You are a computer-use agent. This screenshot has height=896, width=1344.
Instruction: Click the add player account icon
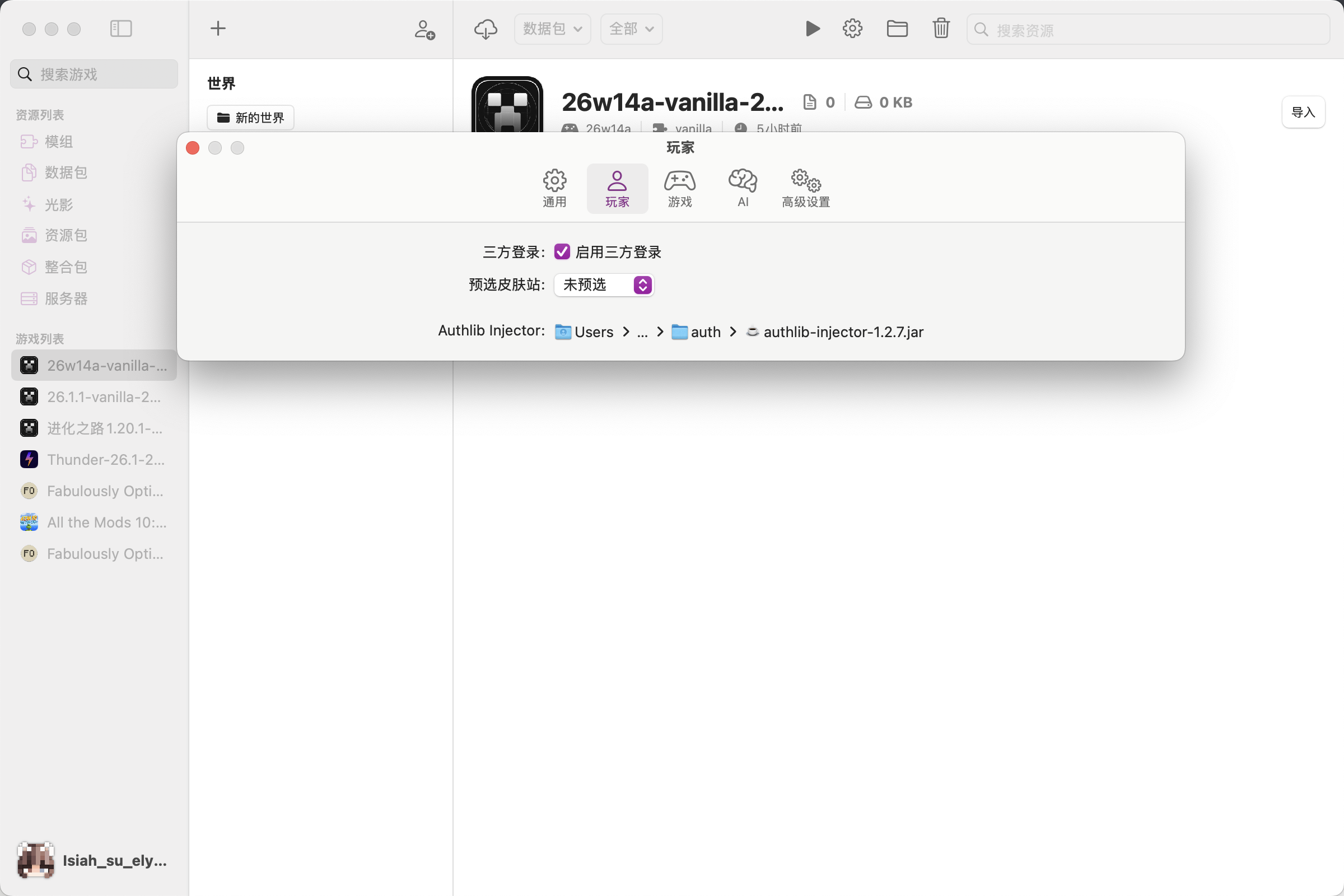(424, 29)
